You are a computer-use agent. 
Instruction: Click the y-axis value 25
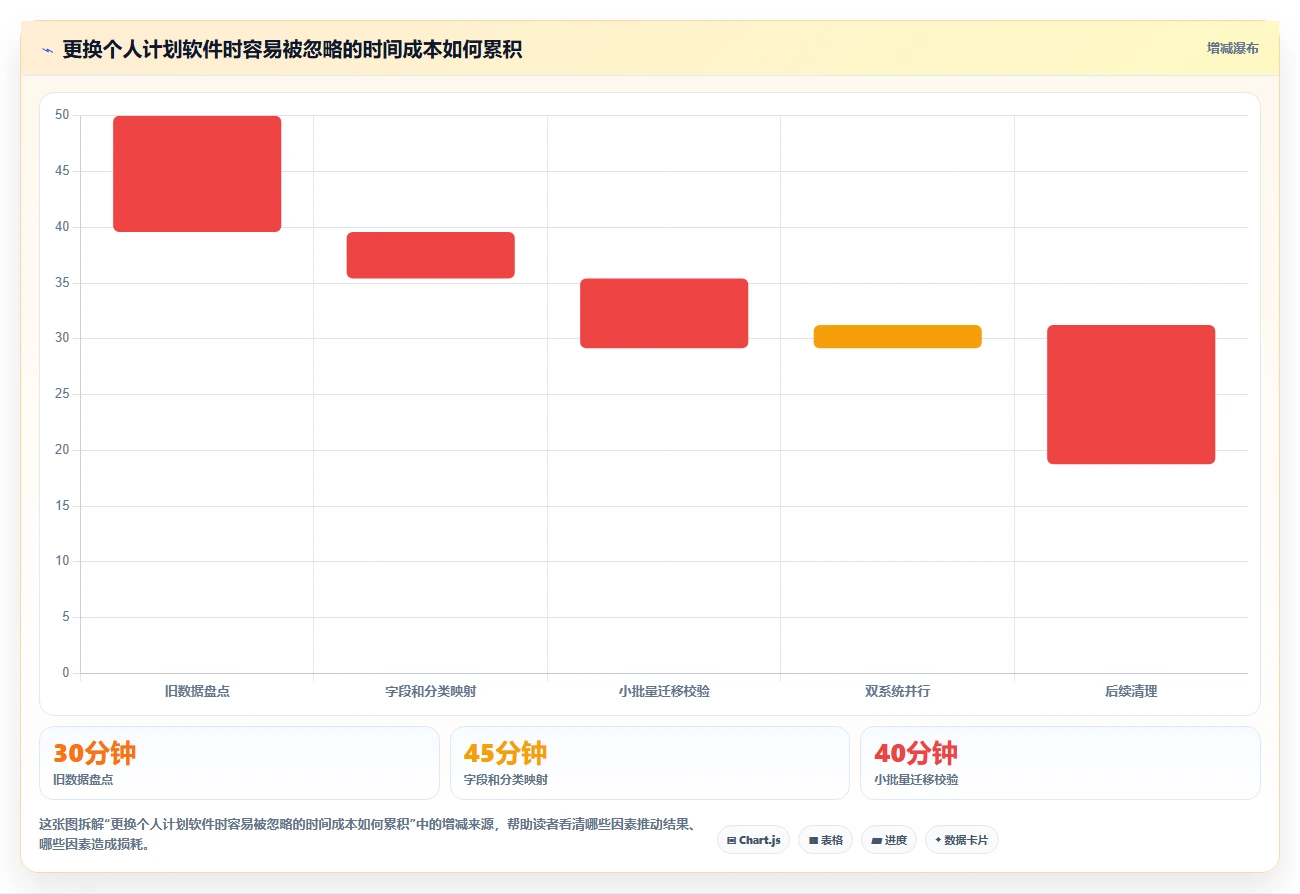coord(62,394)
